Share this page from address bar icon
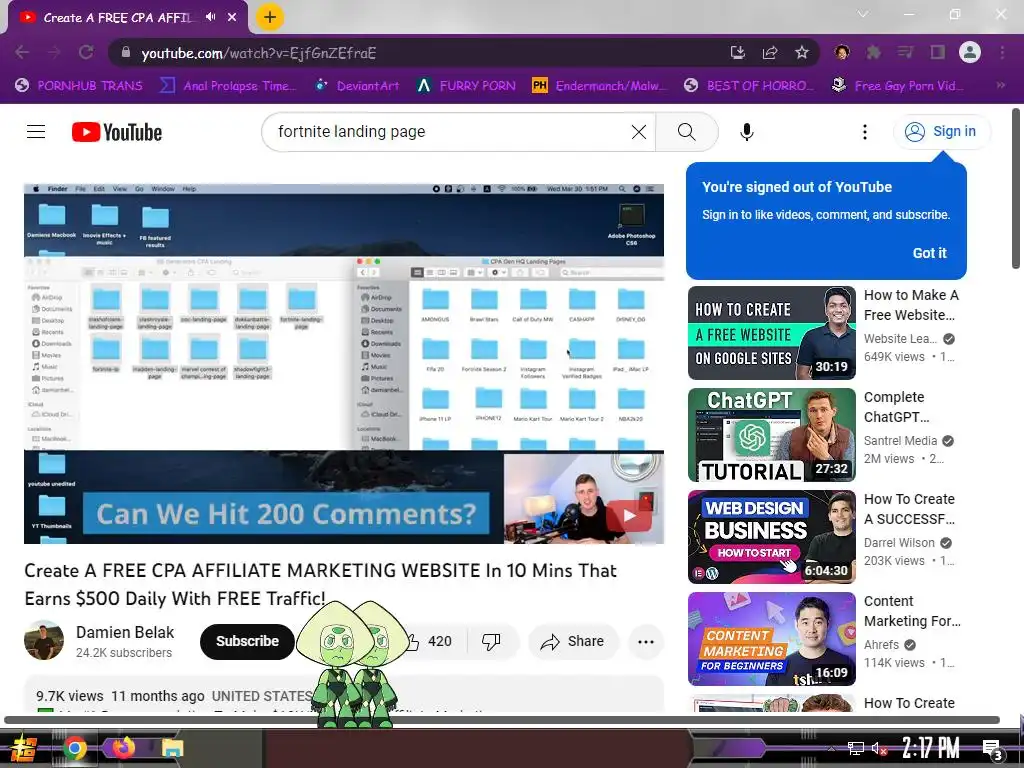The width and height of the screenshot is (1024, 768). 770,53
